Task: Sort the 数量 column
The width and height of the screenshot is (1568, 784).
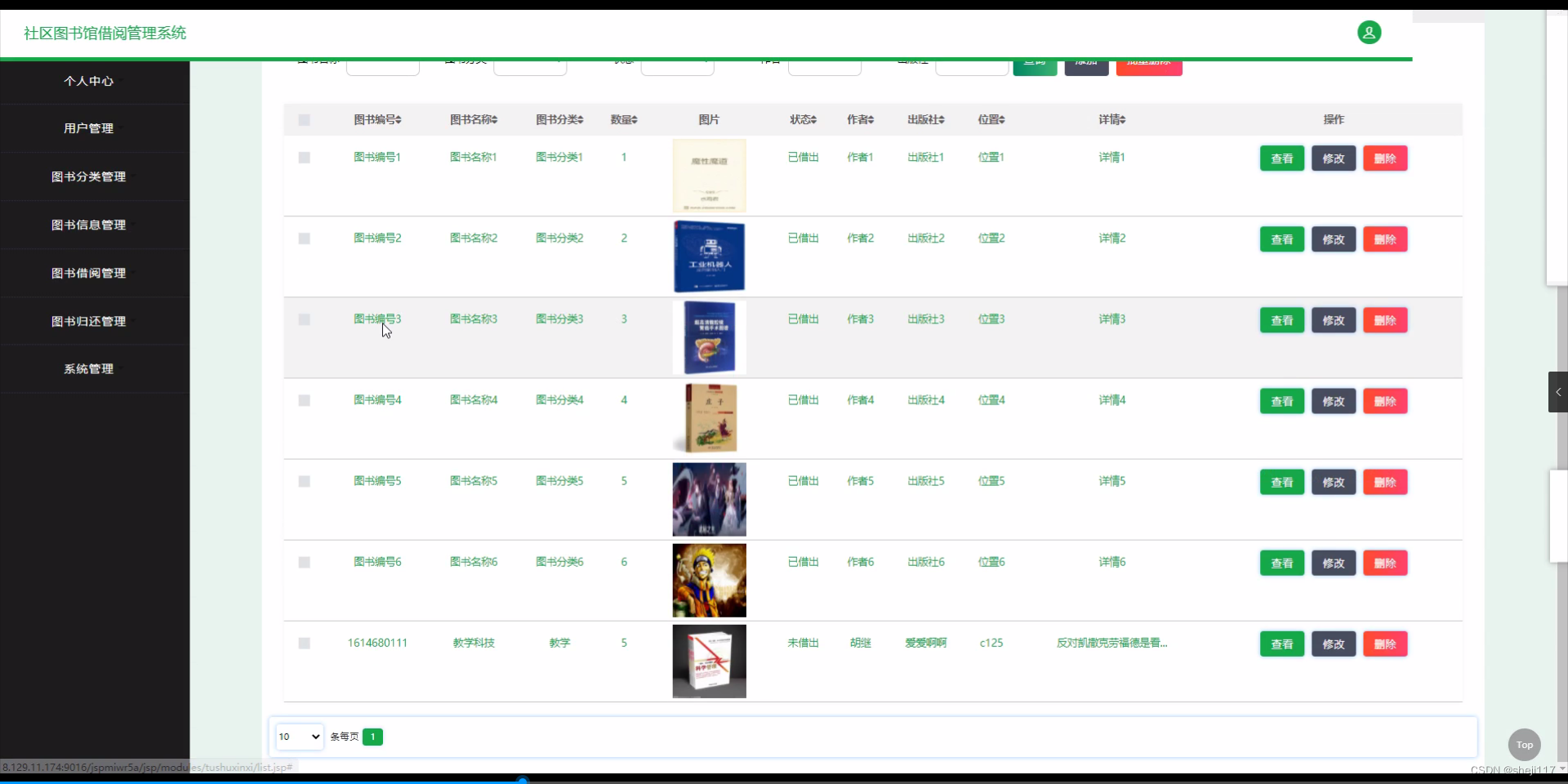Action: (623, 119)
